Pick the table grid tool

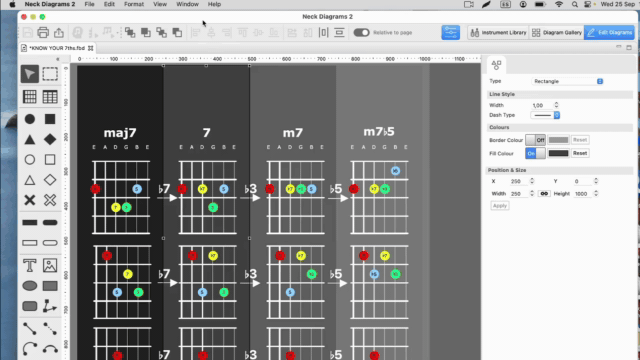[x=50, y=97]
